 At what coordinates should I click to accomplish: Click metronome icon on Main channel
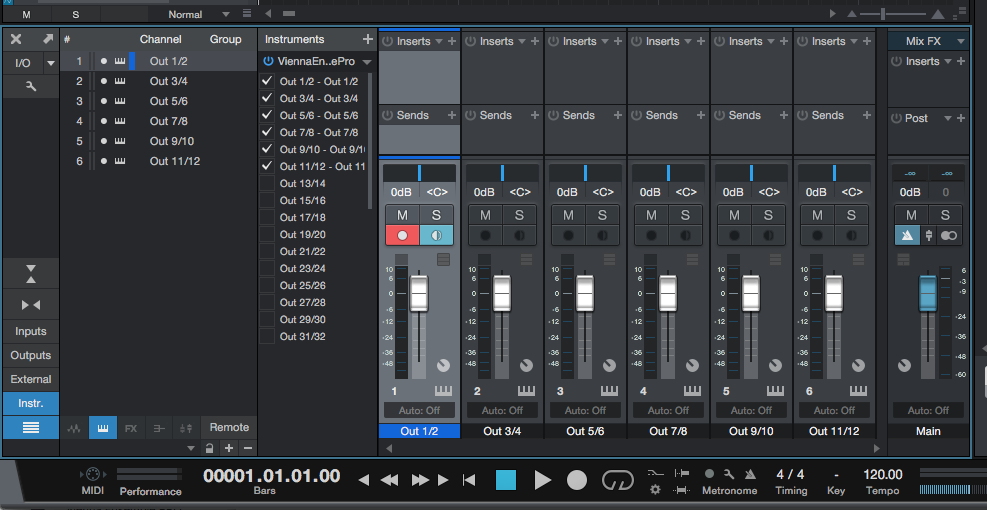(x=908, y=235)
